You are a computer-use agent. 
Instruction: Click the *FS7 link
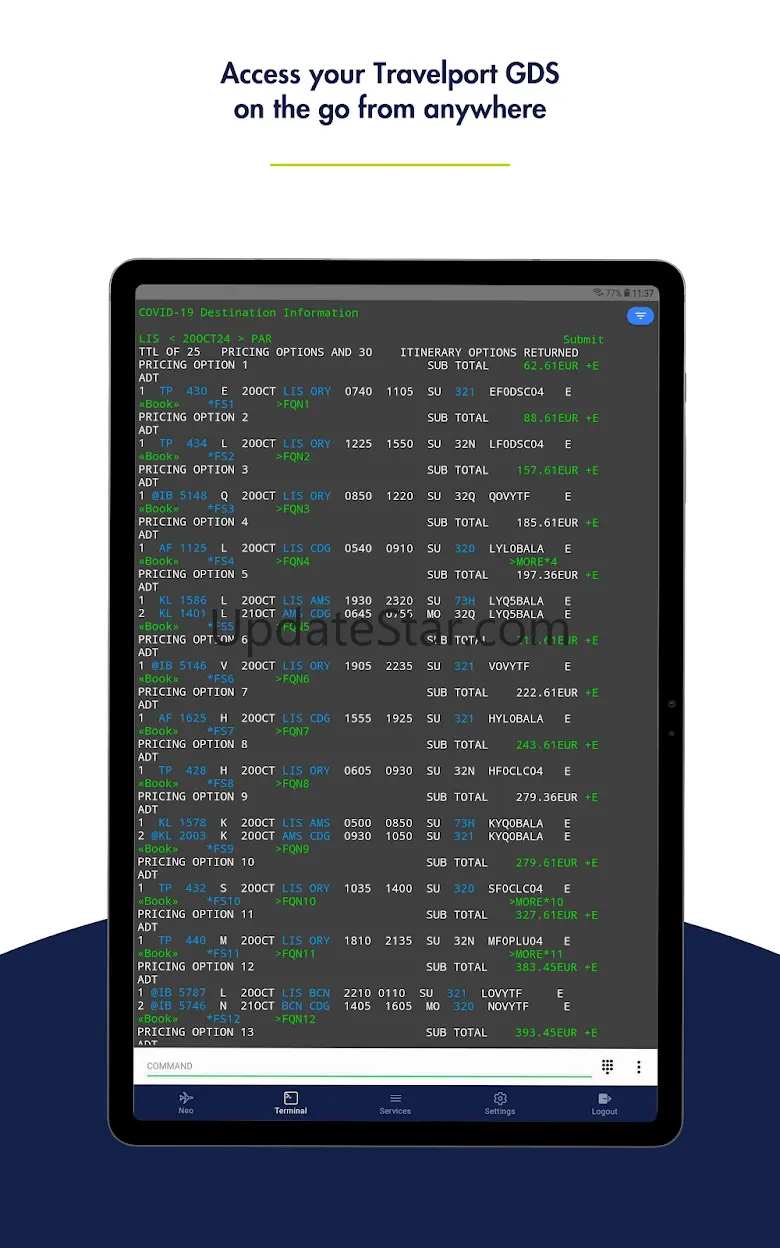click(220, 732)
